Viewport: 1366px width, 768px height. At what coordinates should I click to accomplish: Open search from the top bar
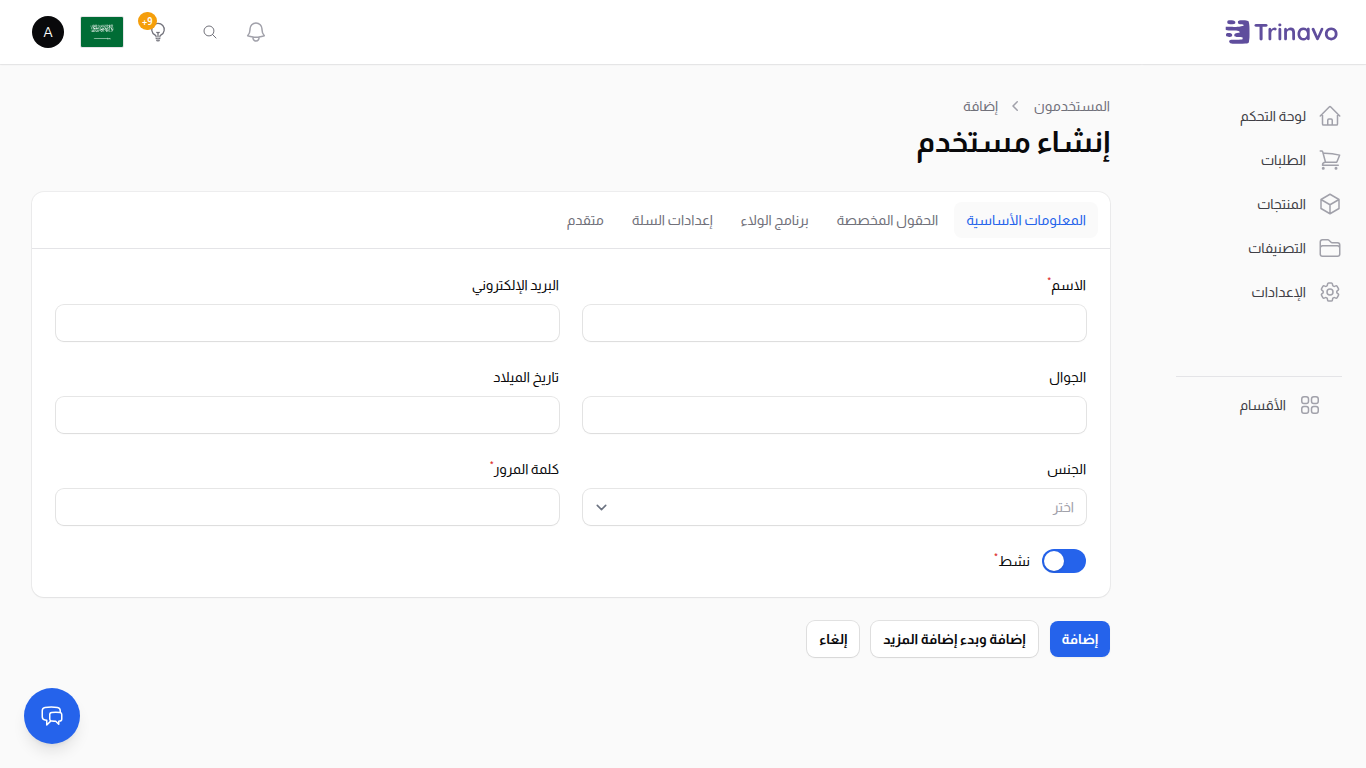(209, 31)
